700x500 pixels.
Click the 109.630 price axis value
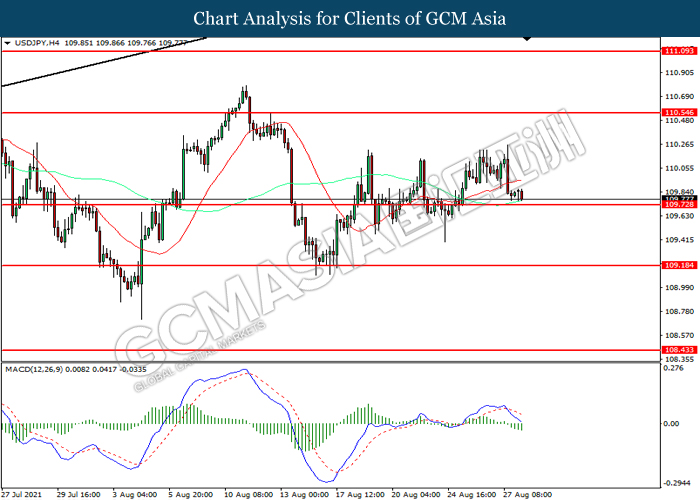679,216
